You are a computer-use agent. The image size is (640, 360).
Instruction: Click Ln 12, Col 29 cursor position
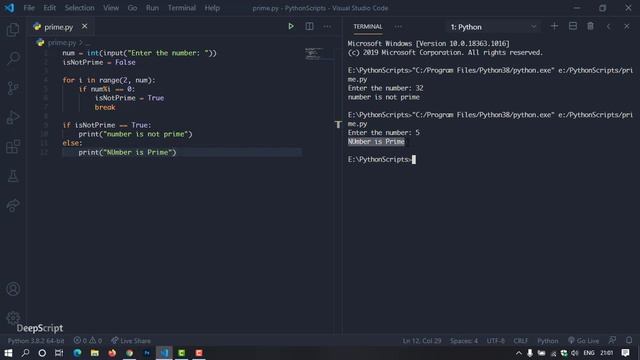click(422, 340)
